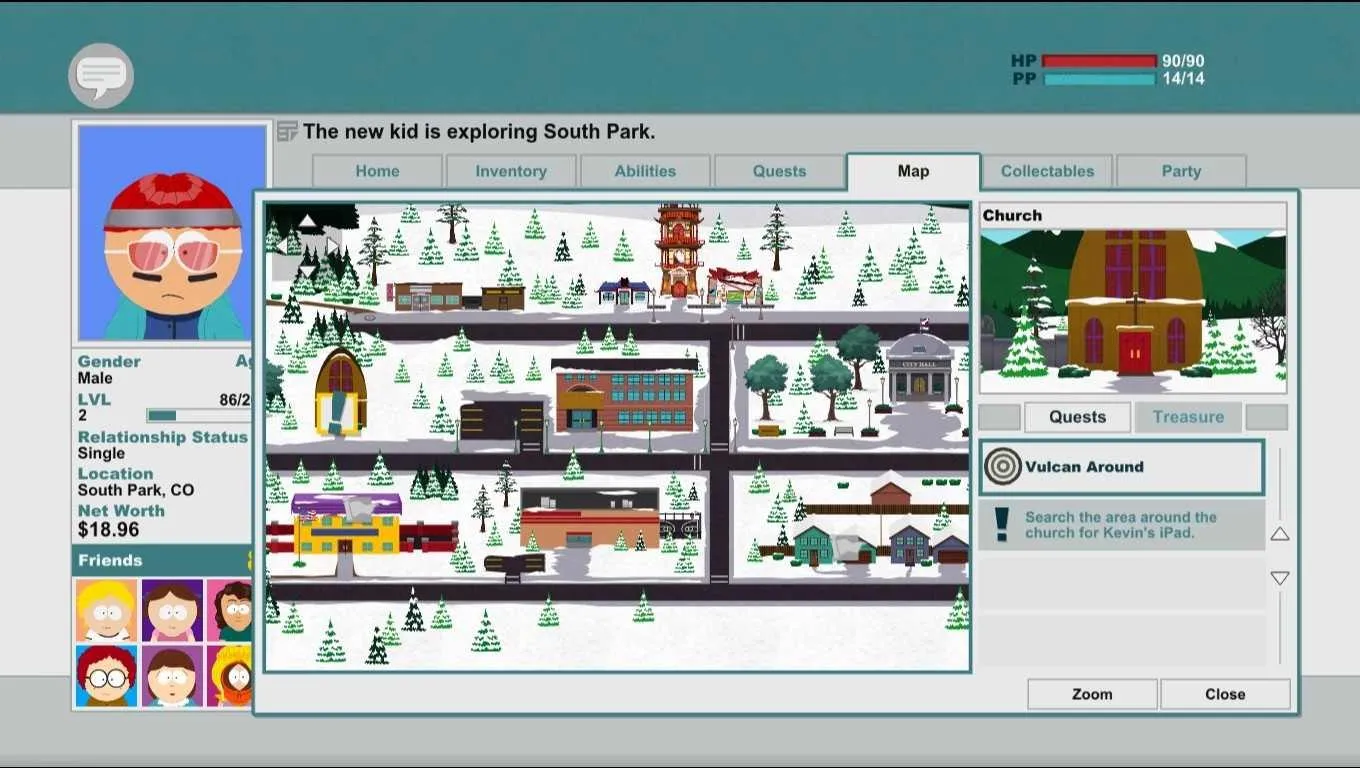Select the Vulcan Around quest entry
Viewport: 1360px width, 768px height.
1121,467
